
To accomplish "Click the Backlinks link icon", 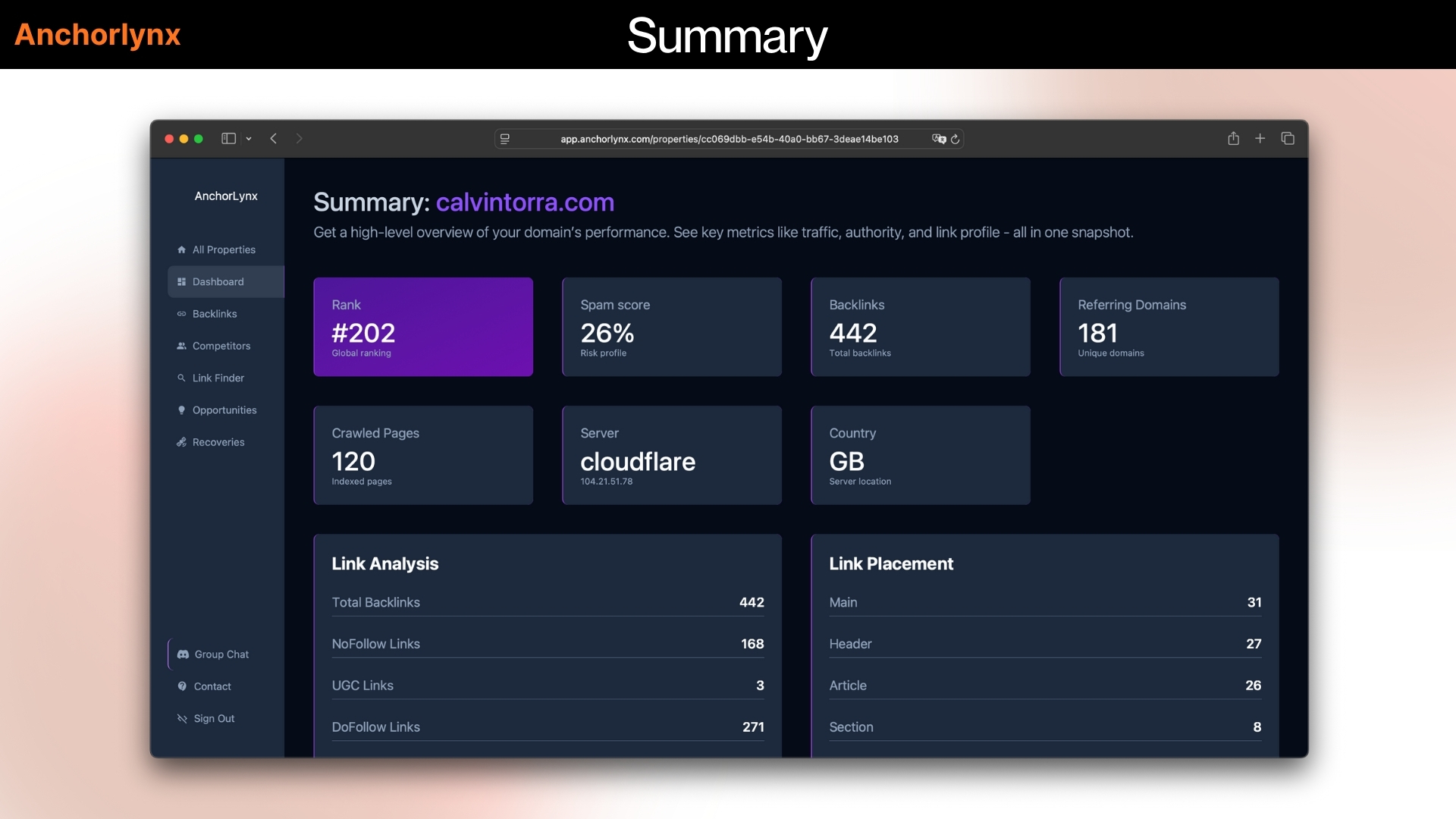I will point(181,313).
